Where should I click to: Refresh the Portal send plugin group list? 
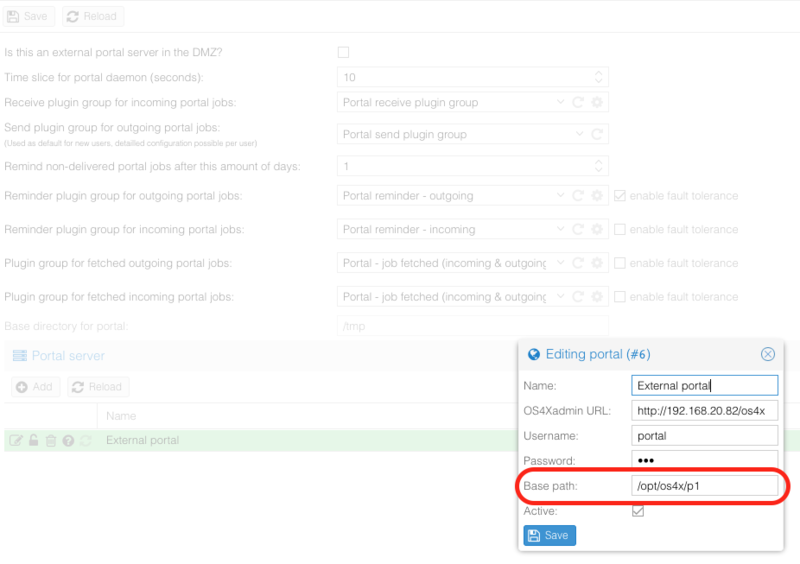click(x=597, y=134)
